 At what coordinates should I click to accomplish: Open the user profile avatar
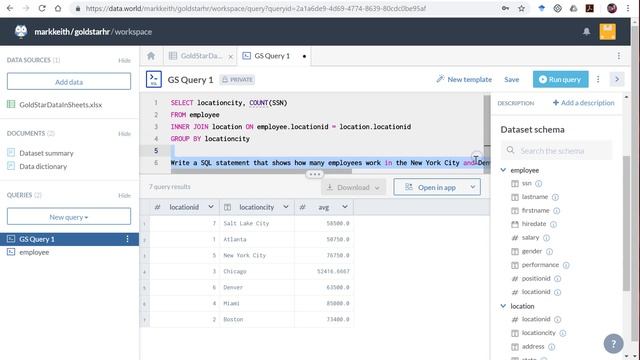click(607, 31)
